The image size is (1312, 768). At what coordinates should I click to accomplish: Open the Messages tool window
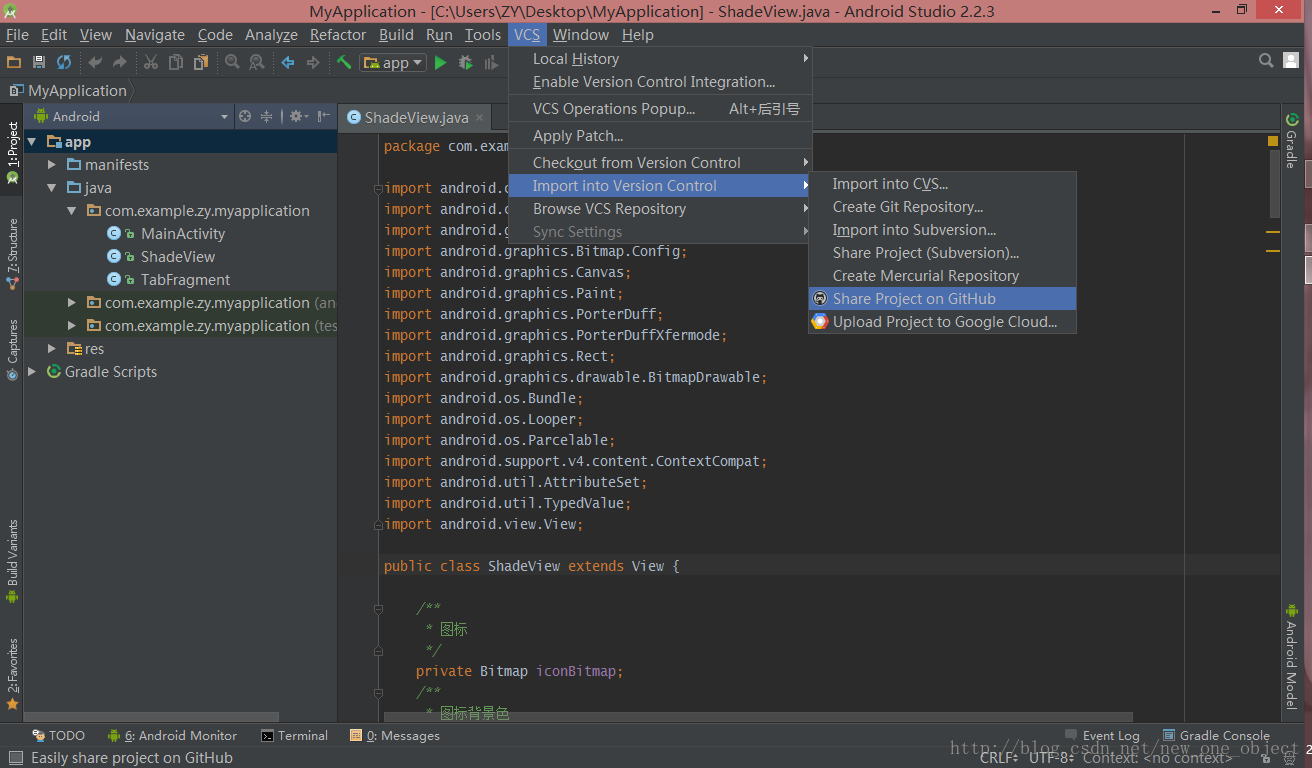(394, 736)
